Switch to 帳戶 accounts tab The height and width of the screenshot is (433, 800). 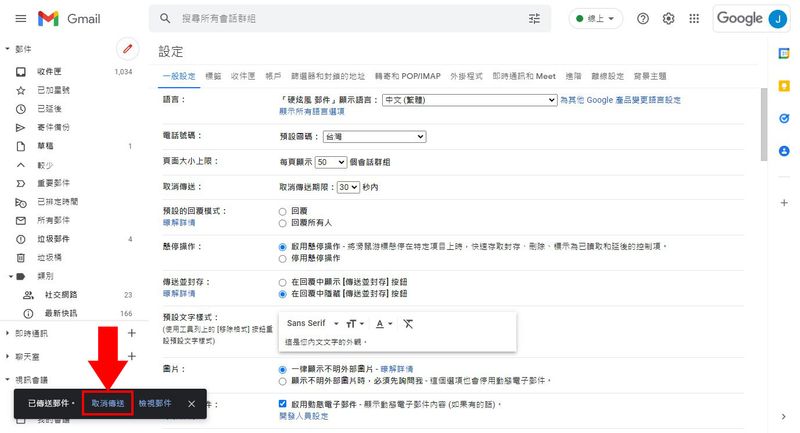[273, 77]
